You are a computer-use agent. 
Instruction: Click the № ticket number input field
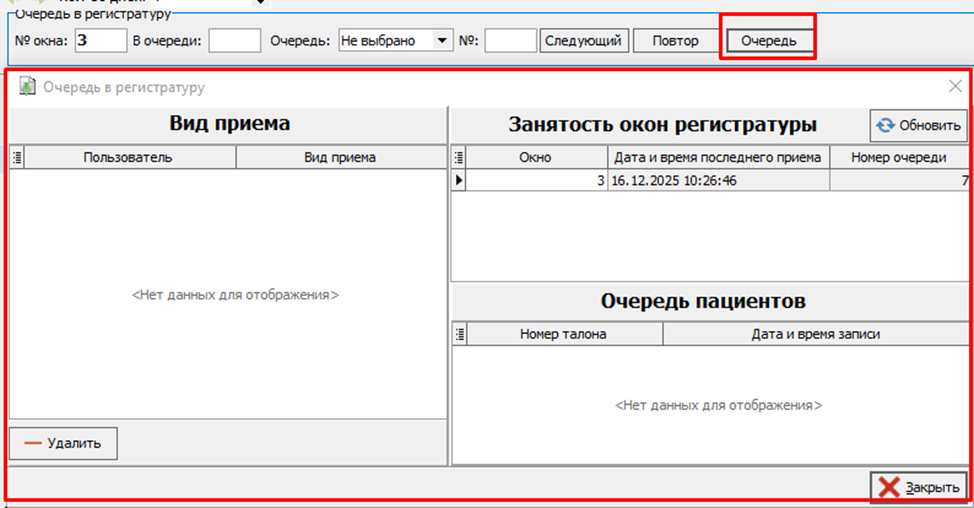(x=510, y=41)
